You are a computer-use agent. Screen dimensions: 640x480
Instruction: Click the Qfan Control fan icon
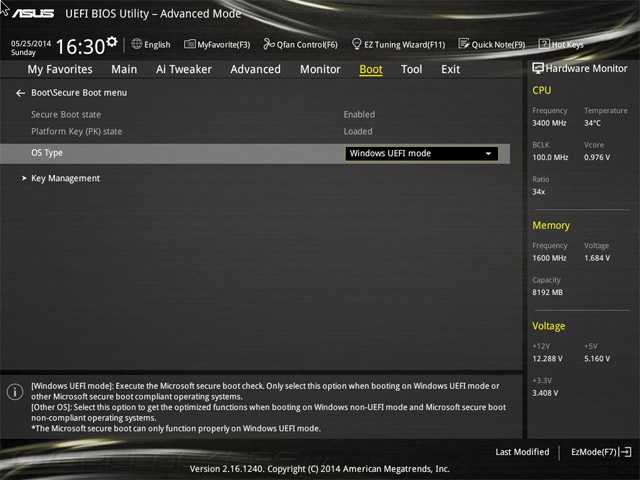tap(269, 44)
